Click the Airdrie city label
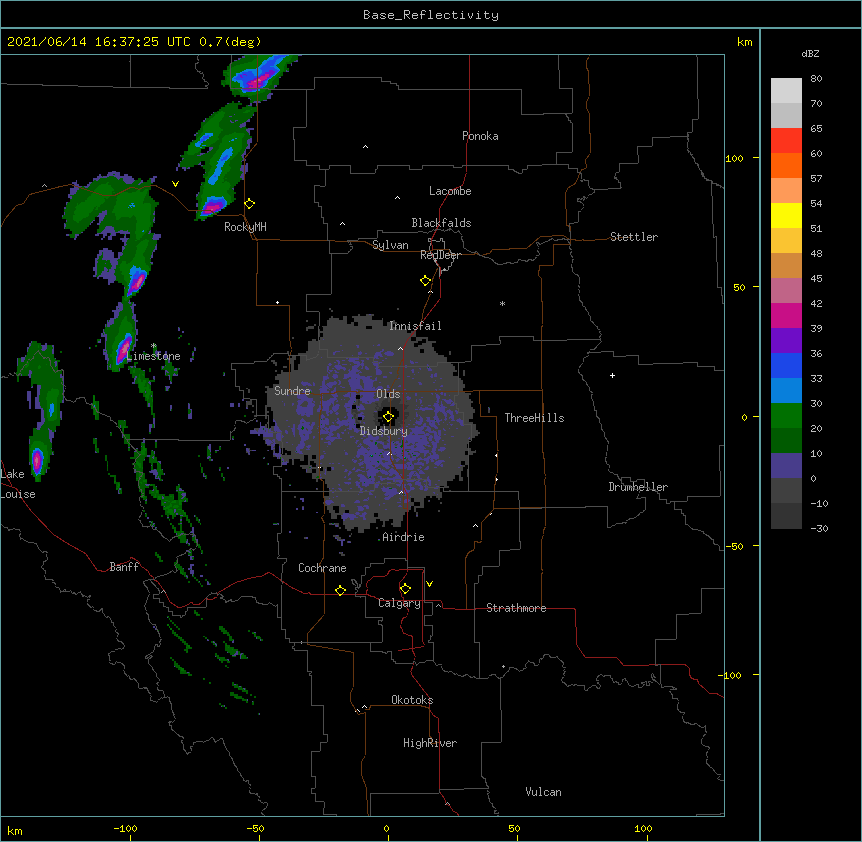This screenshot has height=842, width=862. (404, 537)
